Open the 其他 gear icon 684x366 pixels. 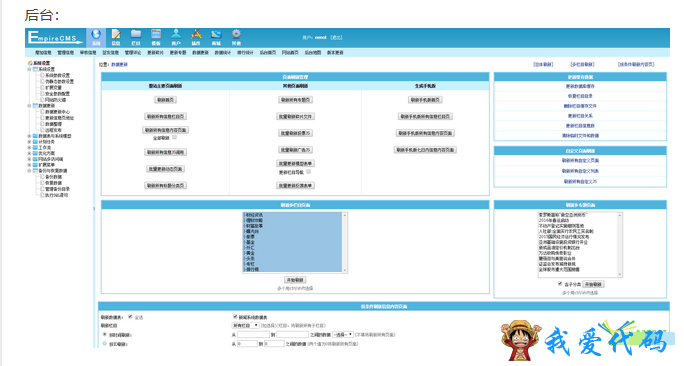[x=236, y=37]
